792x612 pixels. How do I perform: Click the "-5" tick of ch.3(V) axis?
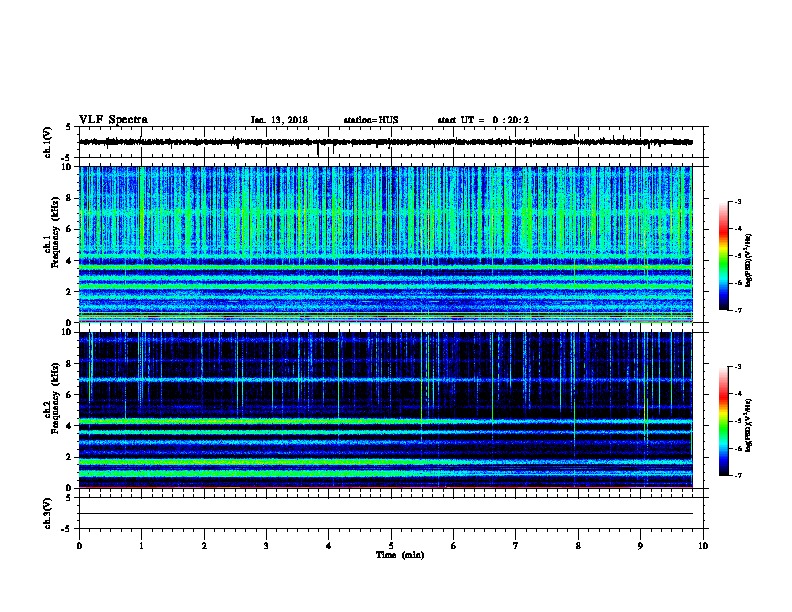click(x=67, y=529)
